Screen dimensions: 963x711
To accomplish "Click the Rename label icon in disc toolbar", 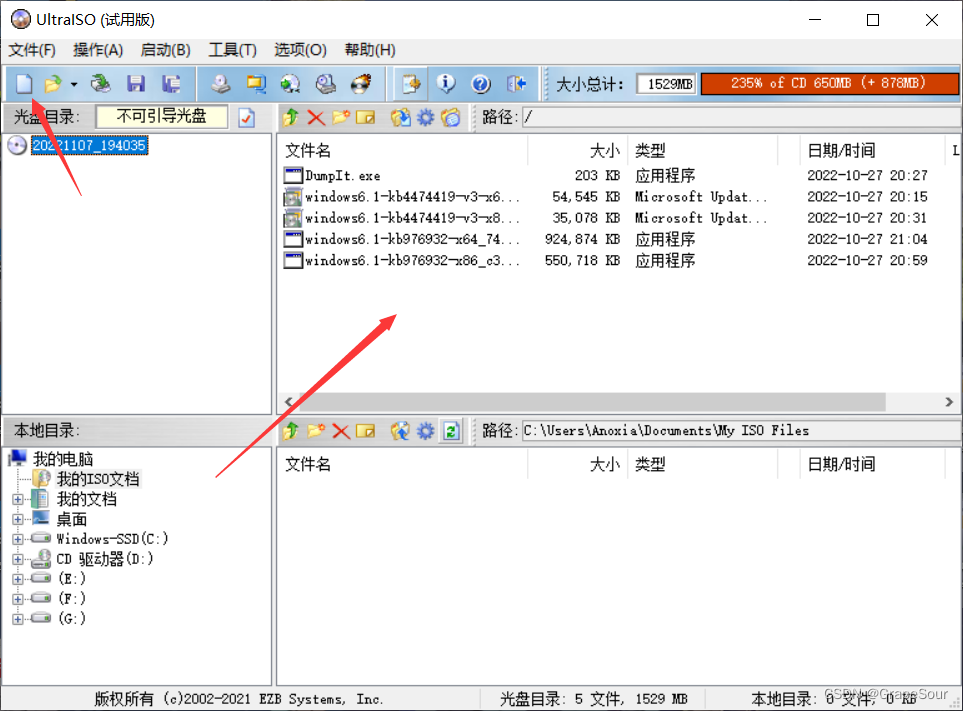I will 365,117.
